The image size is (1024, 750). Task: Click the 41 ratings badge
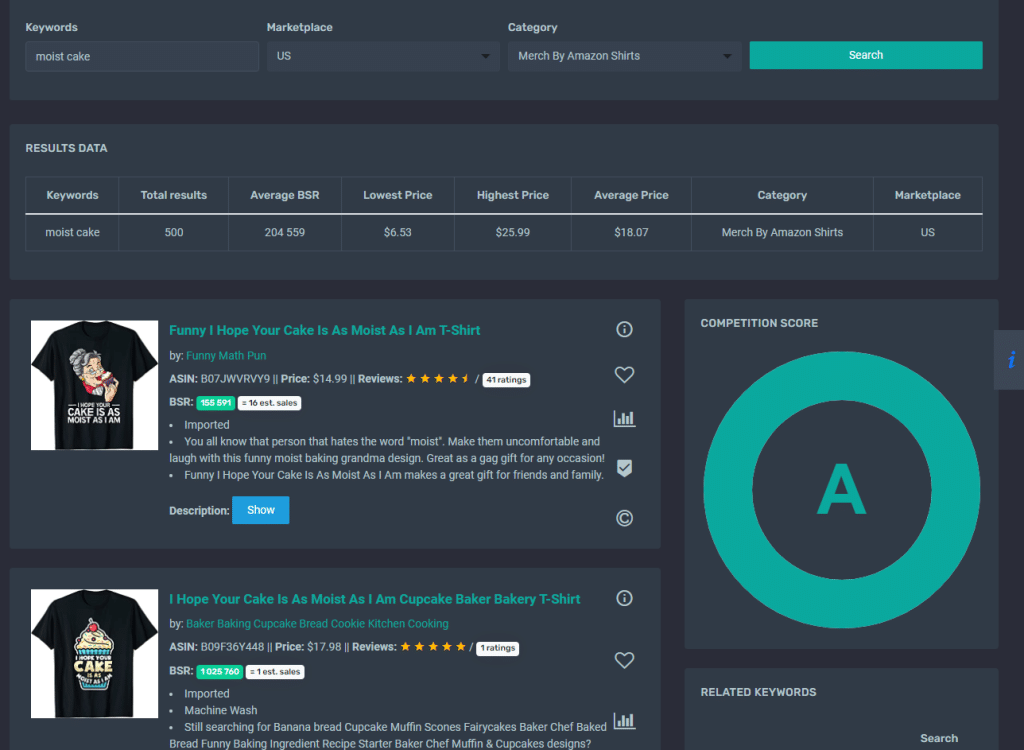tap(506, 380)
